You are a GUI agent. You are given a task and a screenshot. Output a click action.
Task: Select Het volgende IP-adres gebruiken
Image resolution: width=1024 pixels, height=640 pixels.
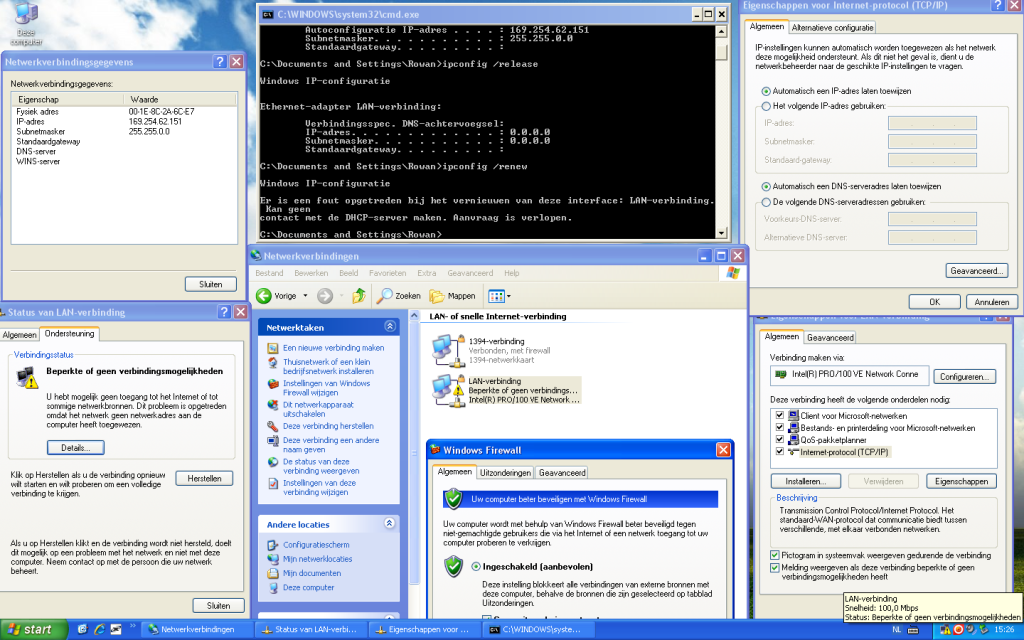[766, 106]
